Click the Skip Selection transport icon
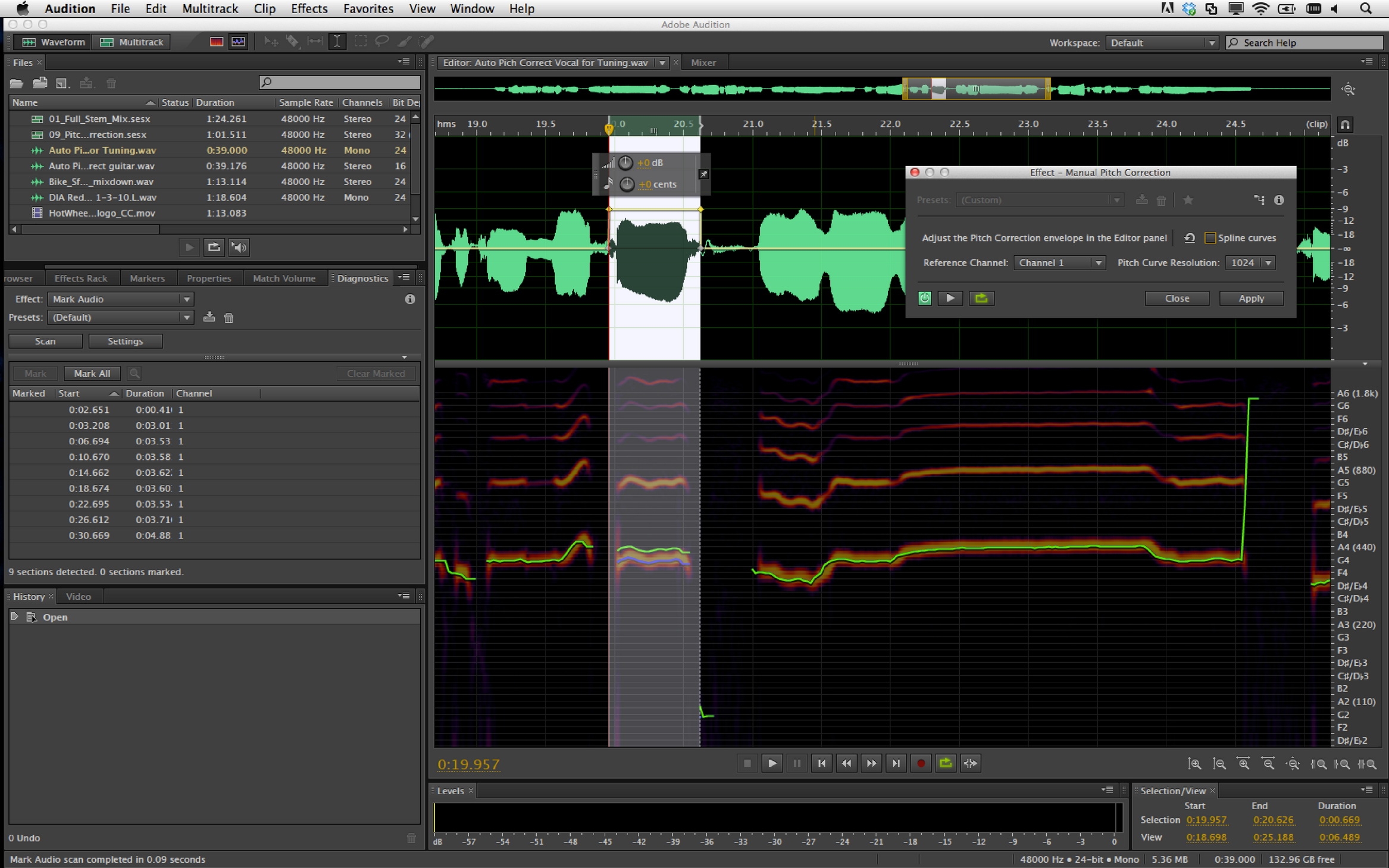The height and width of the screenshot is (868, 1389). click(971, 763)
